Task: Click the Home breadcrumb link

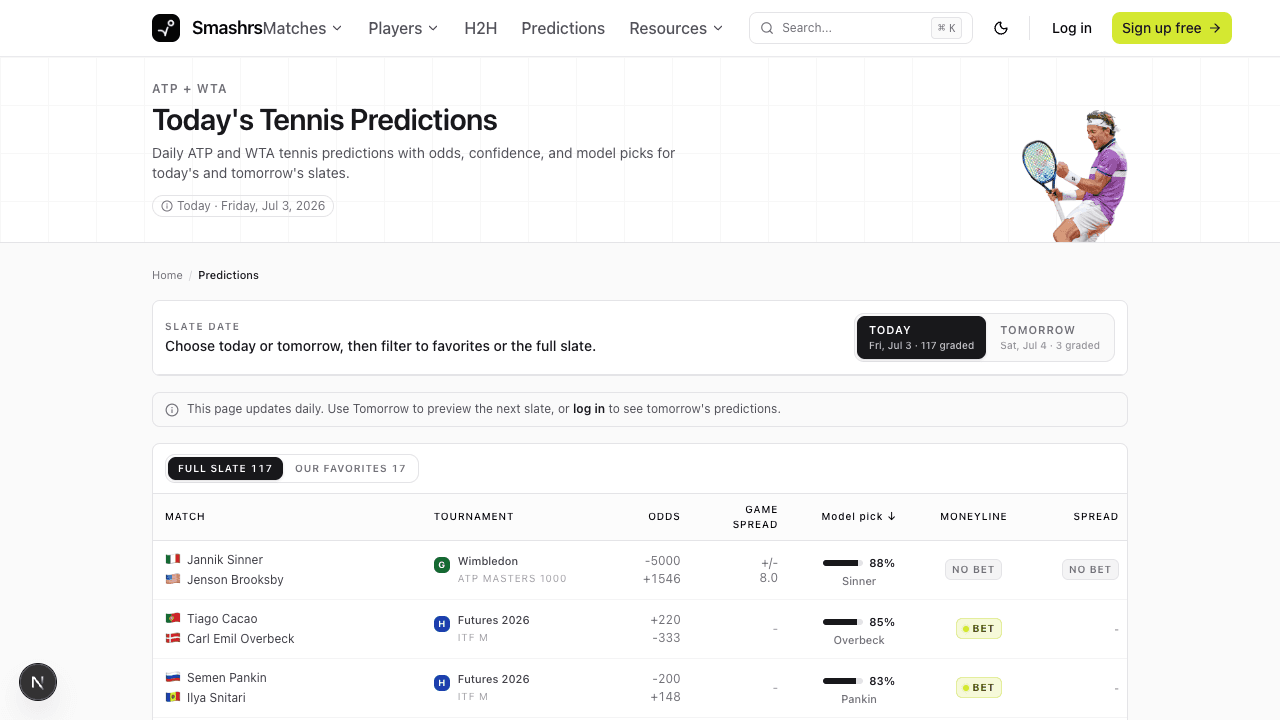Action: 167,275
